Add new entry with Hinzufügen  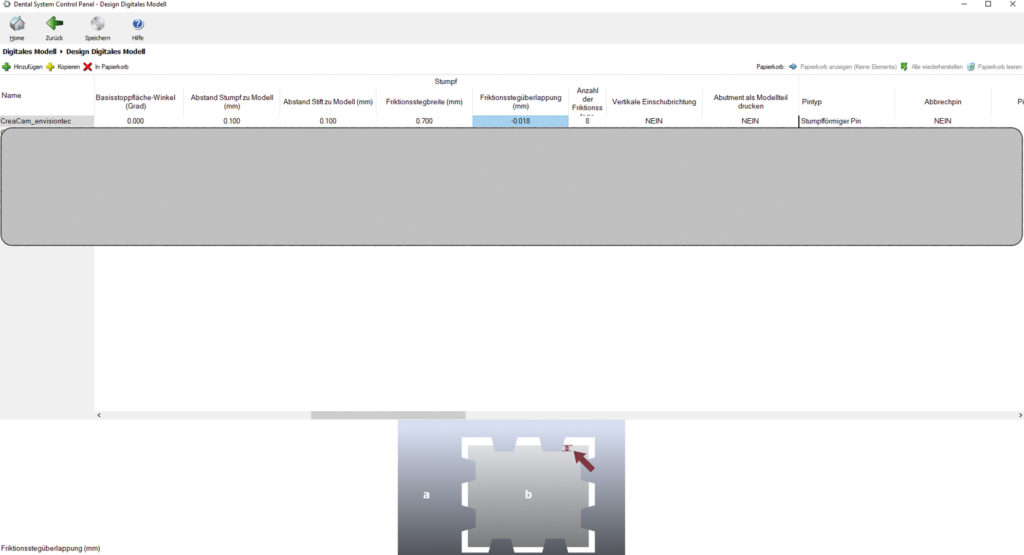pos(22,67)
